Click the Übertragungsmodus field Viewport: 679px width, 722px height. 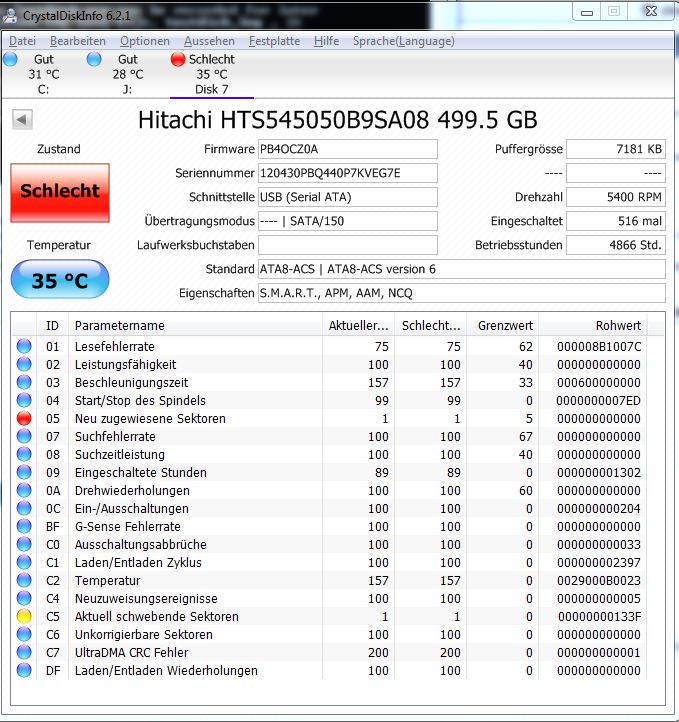(x=348, y=221)
